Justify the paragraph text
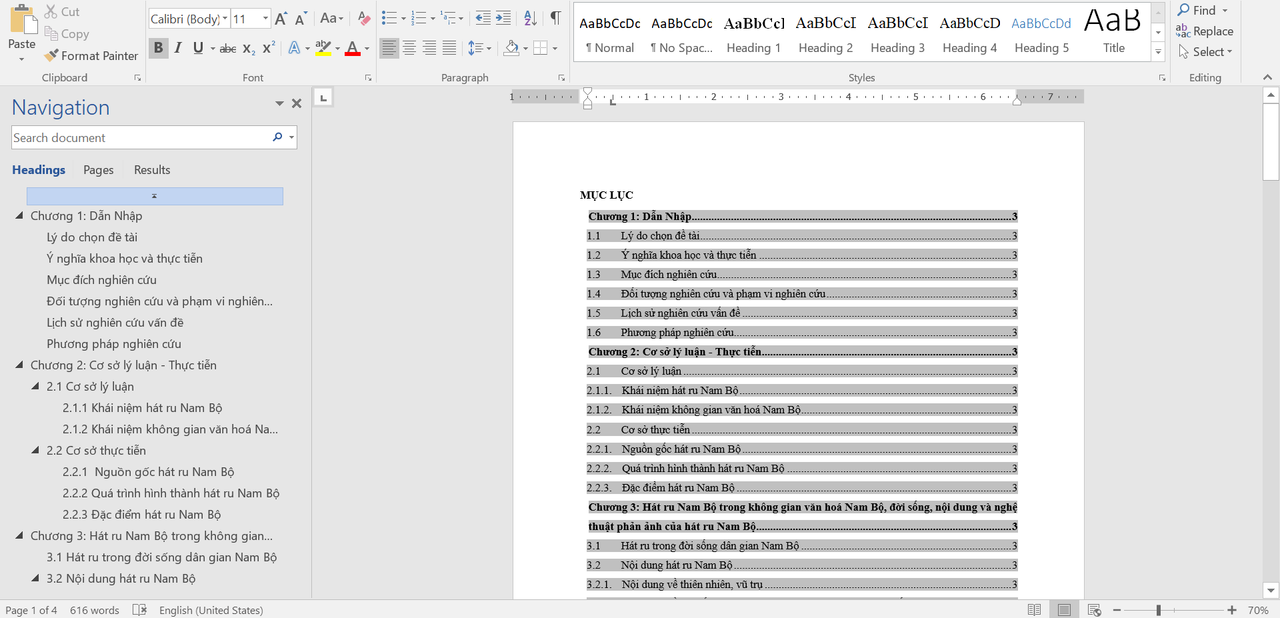The image size is (1280, 618). pos(449,48)
